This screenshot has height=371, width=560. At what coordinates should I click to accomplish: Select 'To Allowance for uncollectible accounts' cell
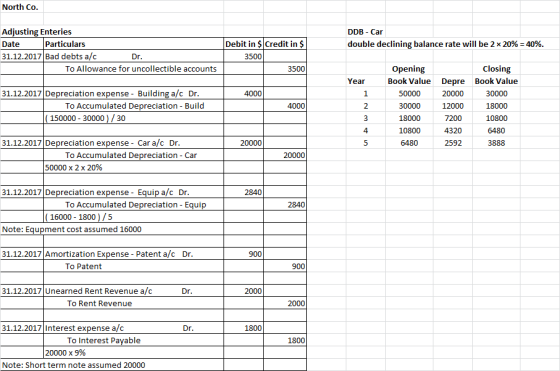[134, 69]
